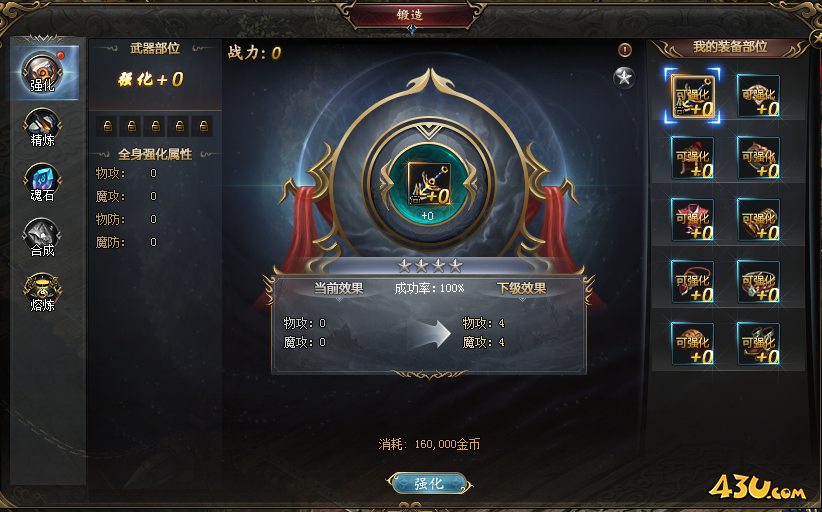Click the 强化 enhance button
The height and width of the screenshot is (512, 822).
point(429,483)
